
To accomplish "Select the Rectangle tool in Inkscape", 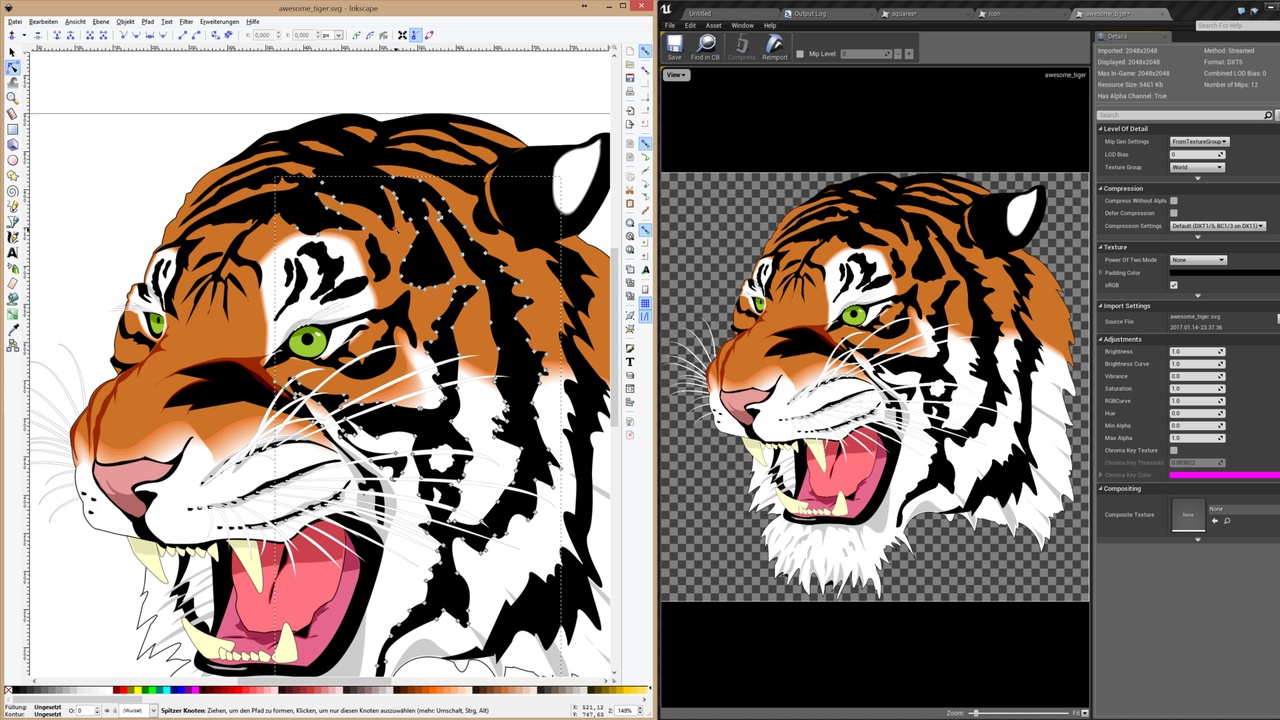I will coord(12,129).
